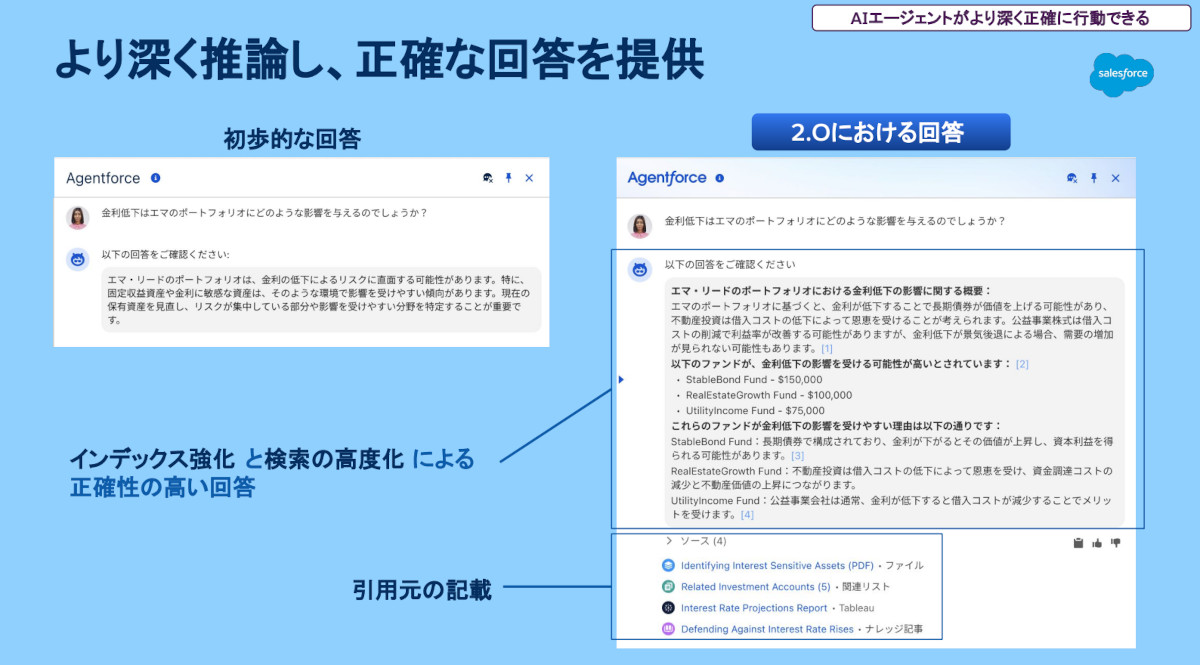Click the user avatar in left panel
The image size is (1200, 665).
pyautogui.click(x=78, y=218)
